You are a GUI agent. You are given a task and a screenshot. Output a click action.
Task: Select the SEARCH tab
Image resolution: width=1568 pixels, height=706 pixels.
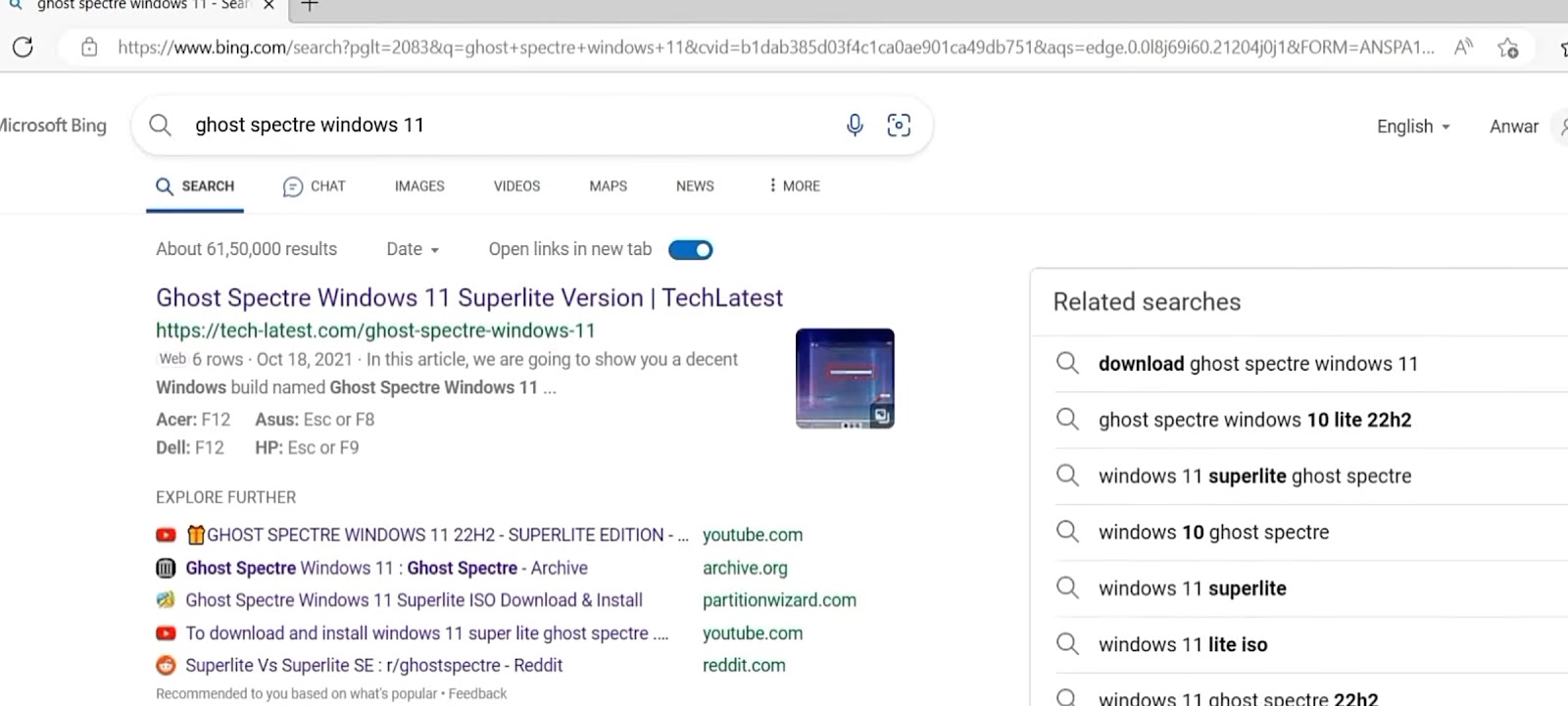point(195,186)
